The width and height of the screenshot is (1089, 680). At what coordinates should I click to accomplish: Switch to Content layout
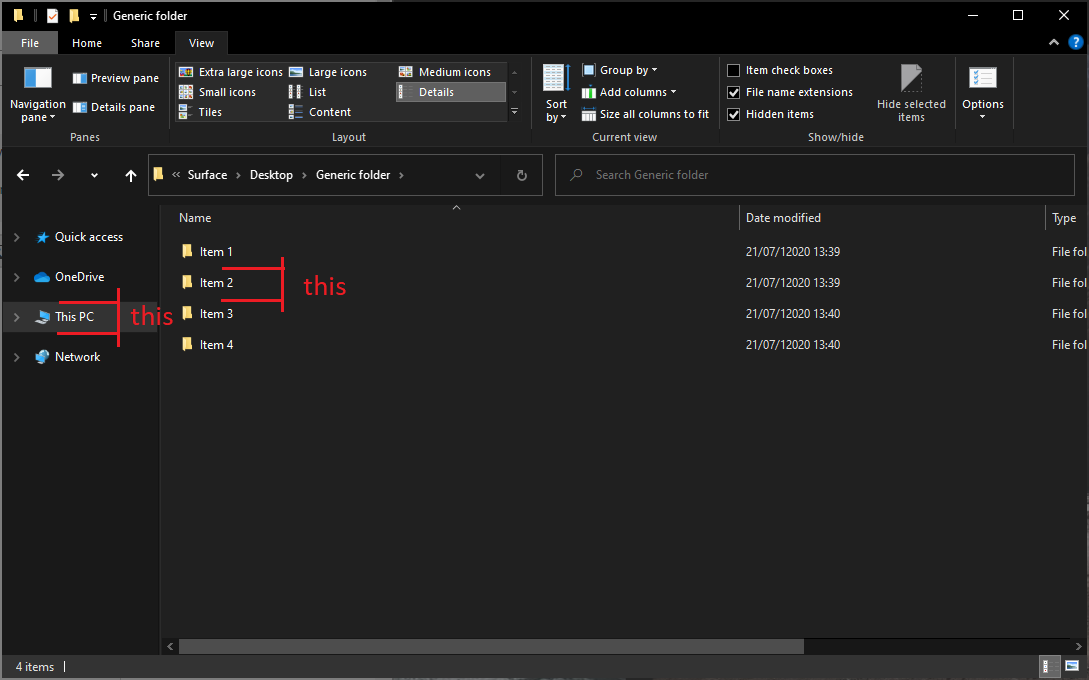click(x=319, y=112)
